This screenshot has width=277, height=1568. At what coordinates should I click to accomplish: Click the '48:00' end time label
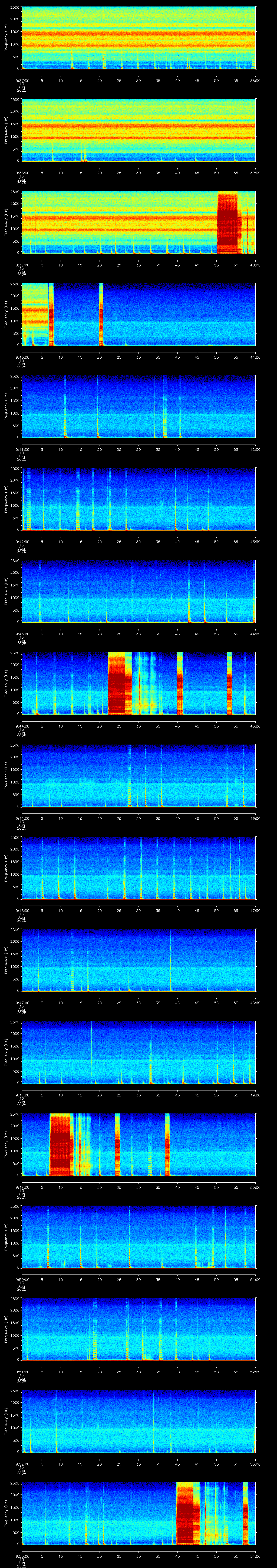(256, 1003)
